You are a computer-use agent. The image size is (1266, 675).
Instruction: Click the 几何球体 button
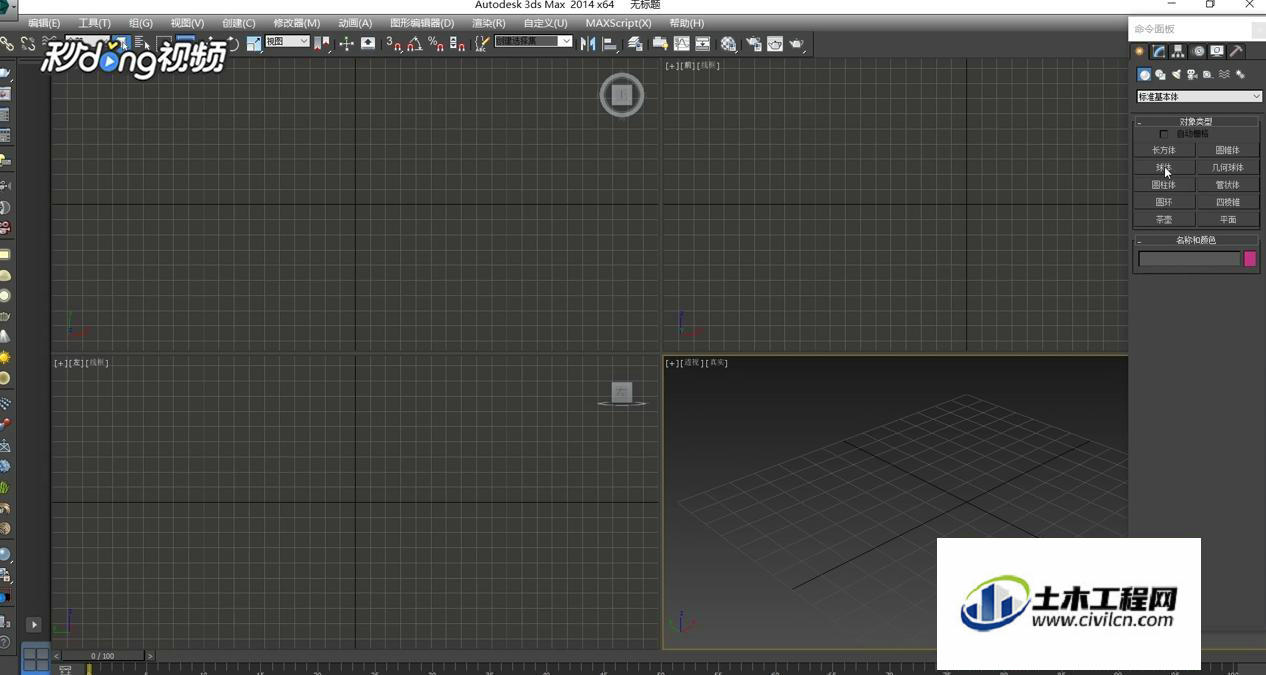point(1228,167)
